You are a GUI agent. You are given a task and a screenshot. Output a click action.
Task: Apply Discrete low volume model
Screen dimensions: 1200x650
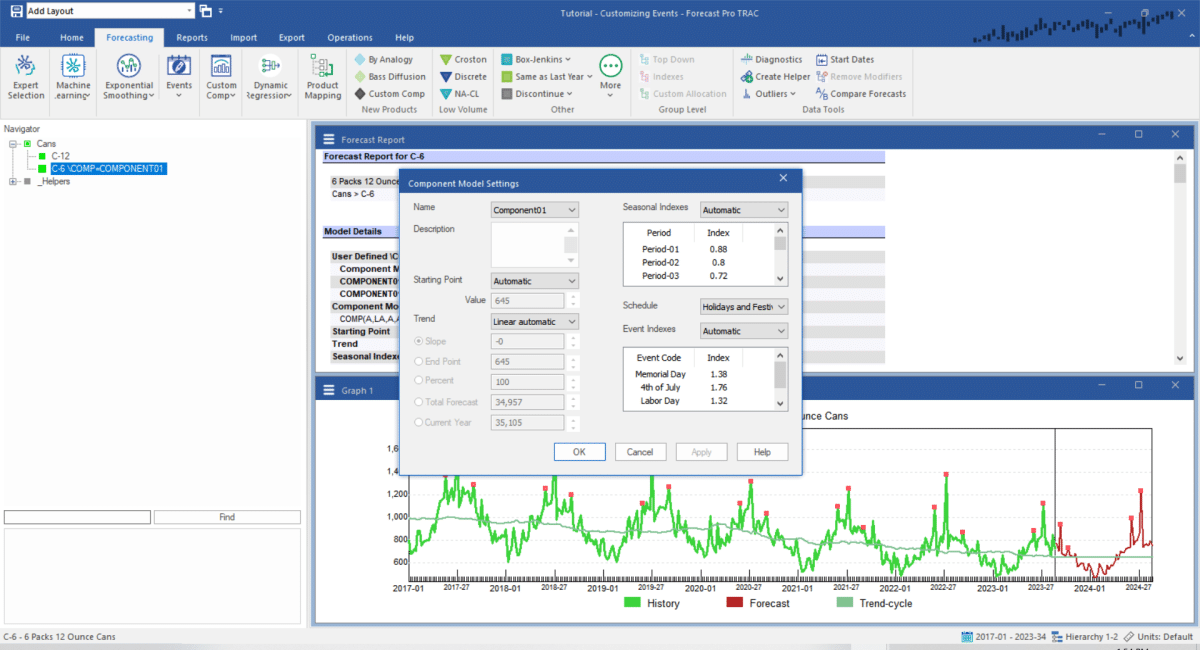(464, 76)
